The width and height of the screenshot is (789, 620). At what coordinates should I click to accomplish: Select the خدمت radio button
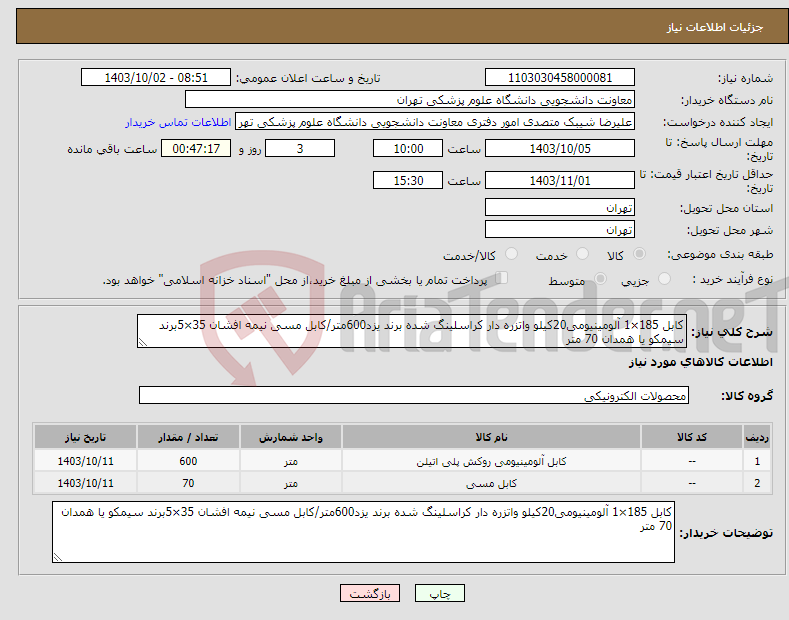pyautogui.click(x=582, y=254)
